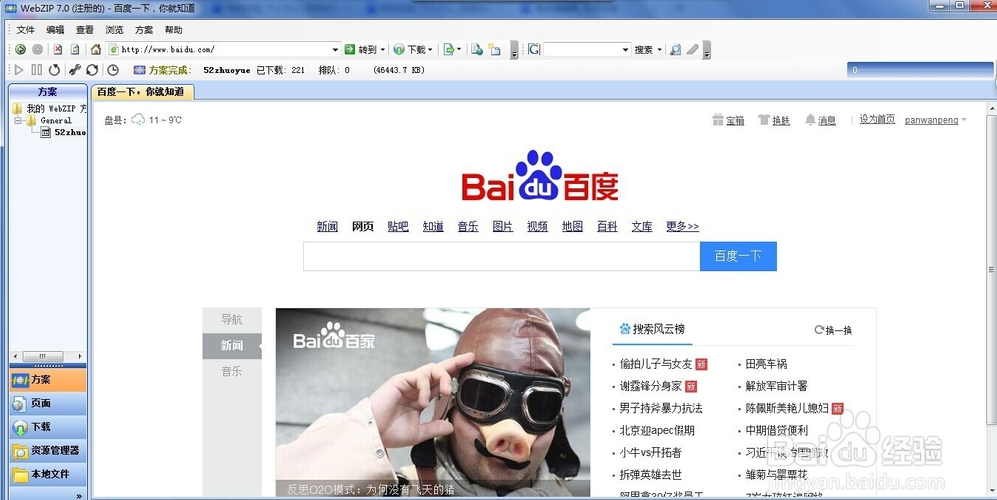Open the 浏览 menu
Viewport: 997px width, 500px height.
click(x=114, y=30)
